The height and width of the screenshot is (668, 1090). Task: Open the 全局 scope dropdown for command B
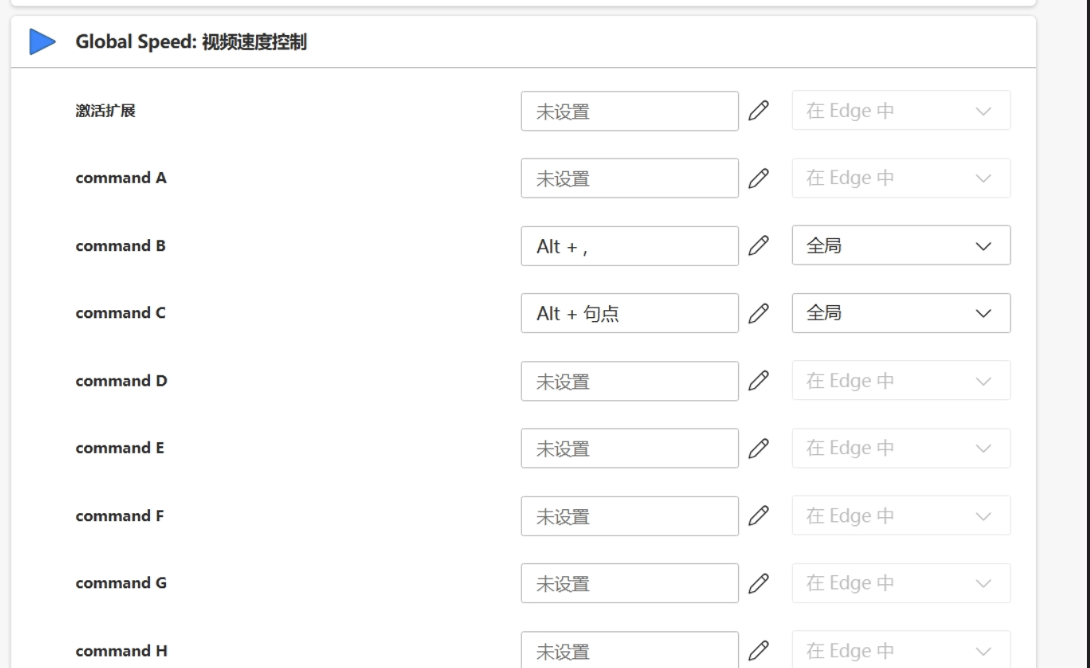click(x=901, y=245)
